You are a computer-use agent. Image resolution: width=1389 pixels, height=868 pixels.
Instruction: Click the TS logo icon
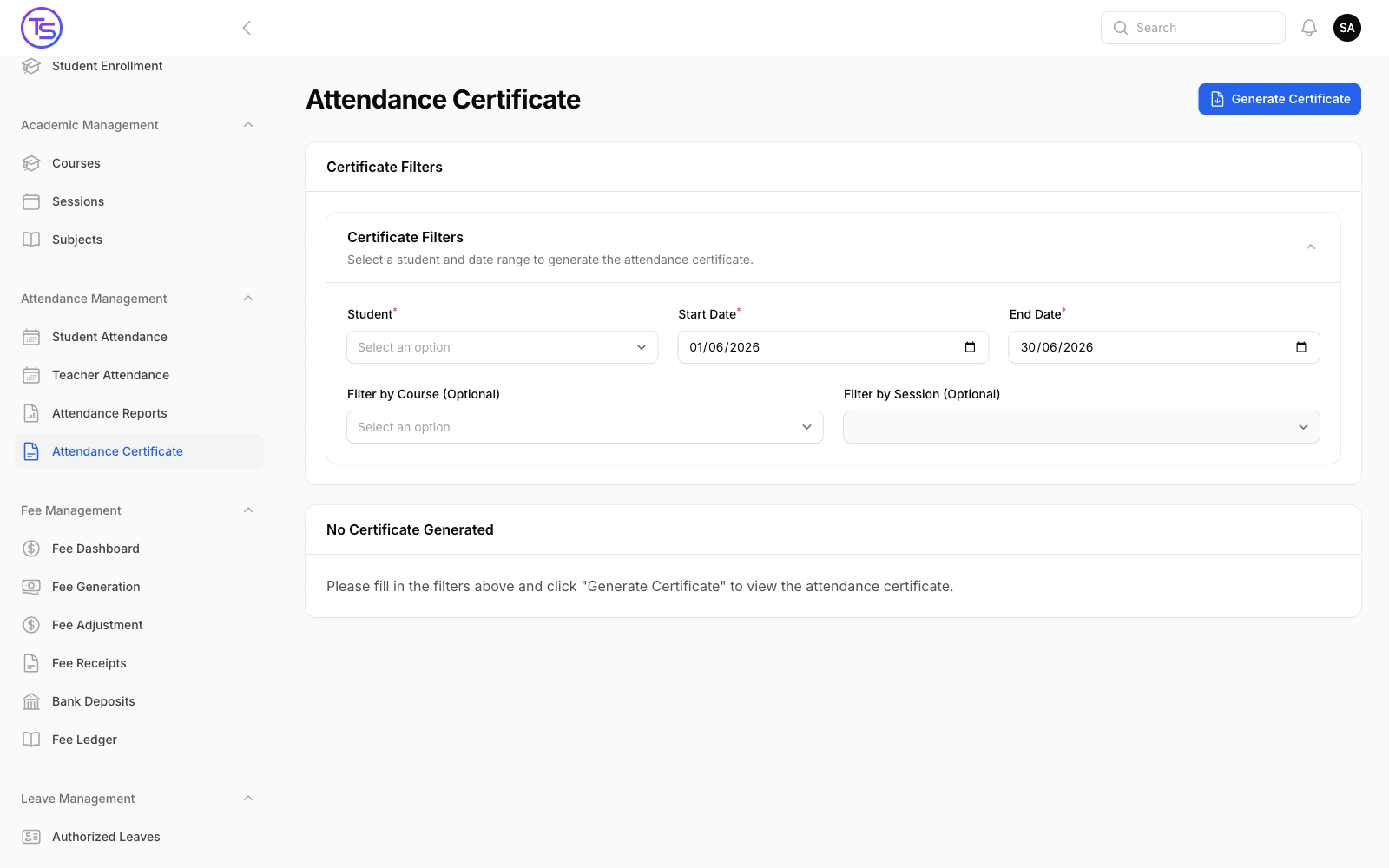coord(42,28)
